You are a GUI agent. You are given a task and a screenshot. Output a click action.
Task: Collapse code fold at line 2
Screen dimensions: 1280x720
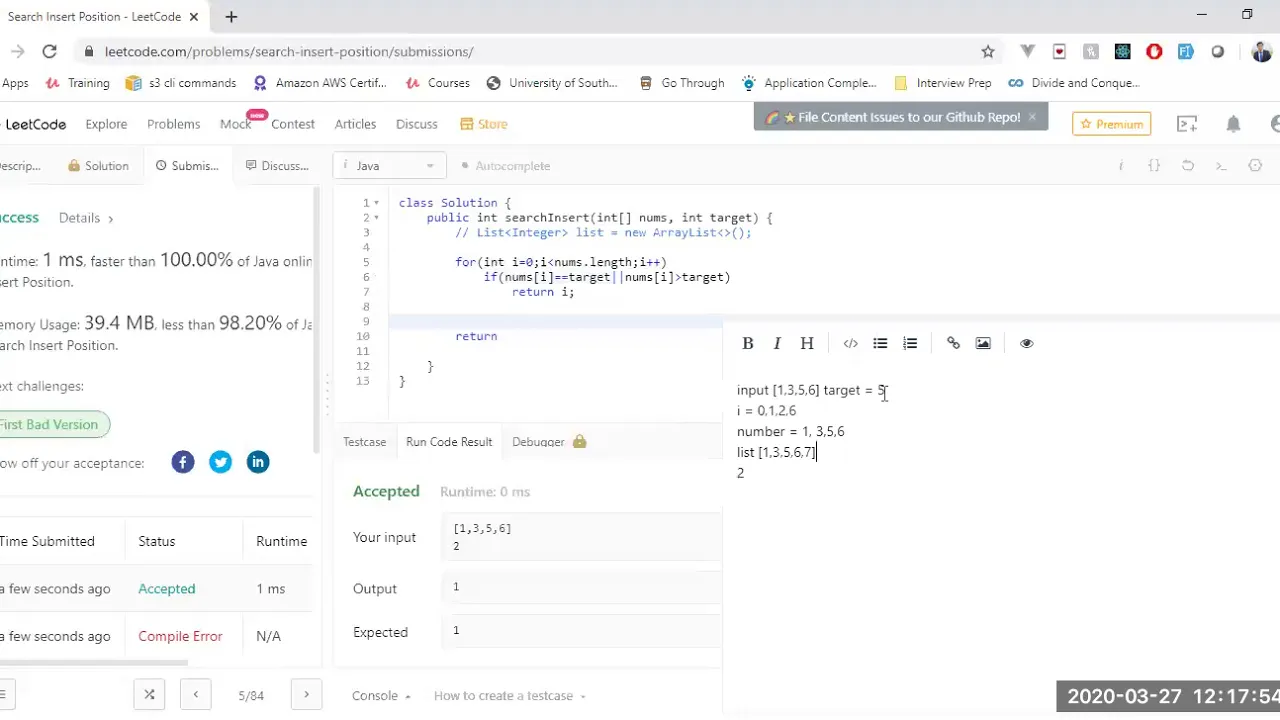click(377, 218)
